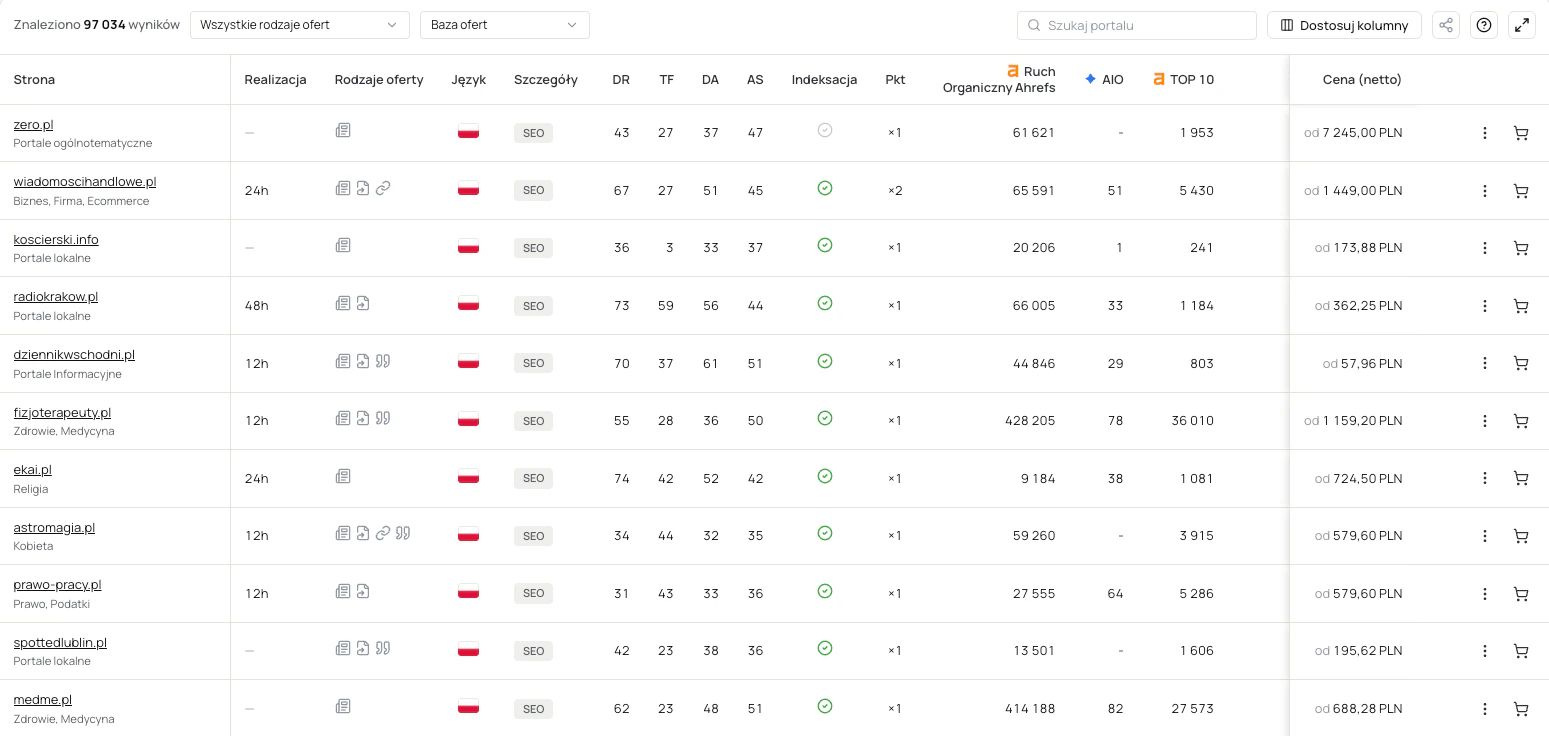The image size is (1549, 736).
Task: Click the price 'od 7 245,00 PLN'
Action: (1353, 133)
